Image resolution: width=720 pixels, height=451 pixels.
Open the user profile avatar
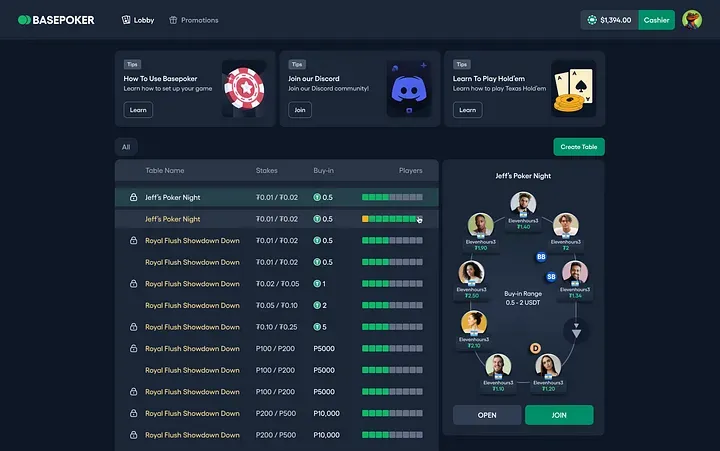[x=692, y=20]
